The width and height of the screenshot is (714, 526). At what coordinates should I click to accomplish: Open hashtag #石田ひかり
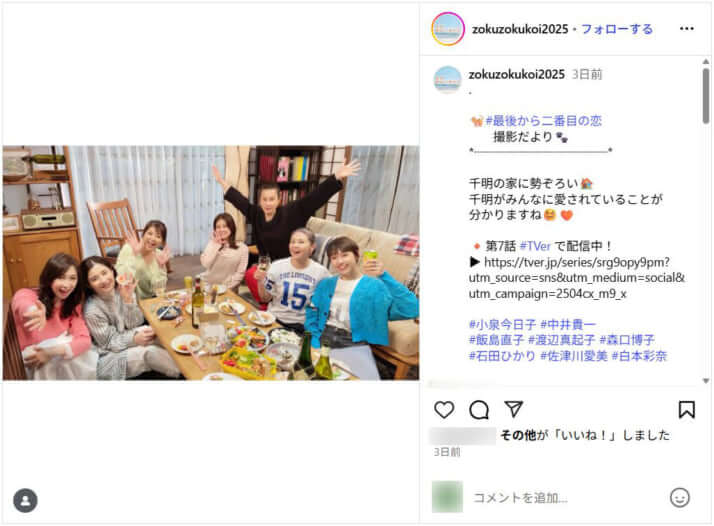(x=502, y=356)
